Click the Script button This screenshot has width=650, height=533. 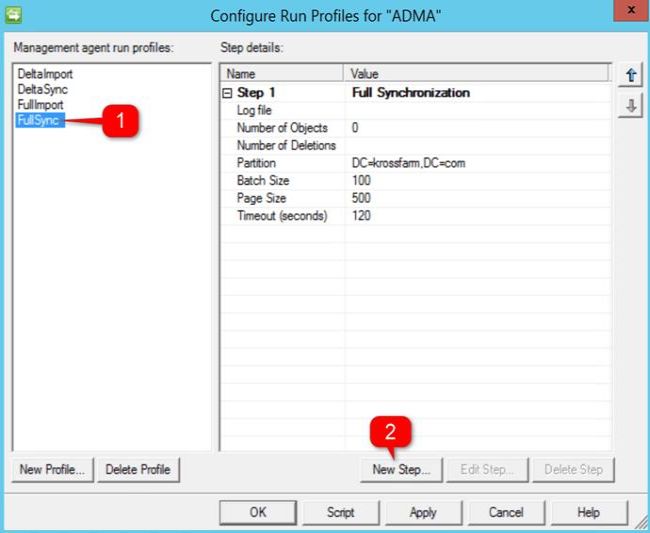pyautogui.click(x=341, y=512)
